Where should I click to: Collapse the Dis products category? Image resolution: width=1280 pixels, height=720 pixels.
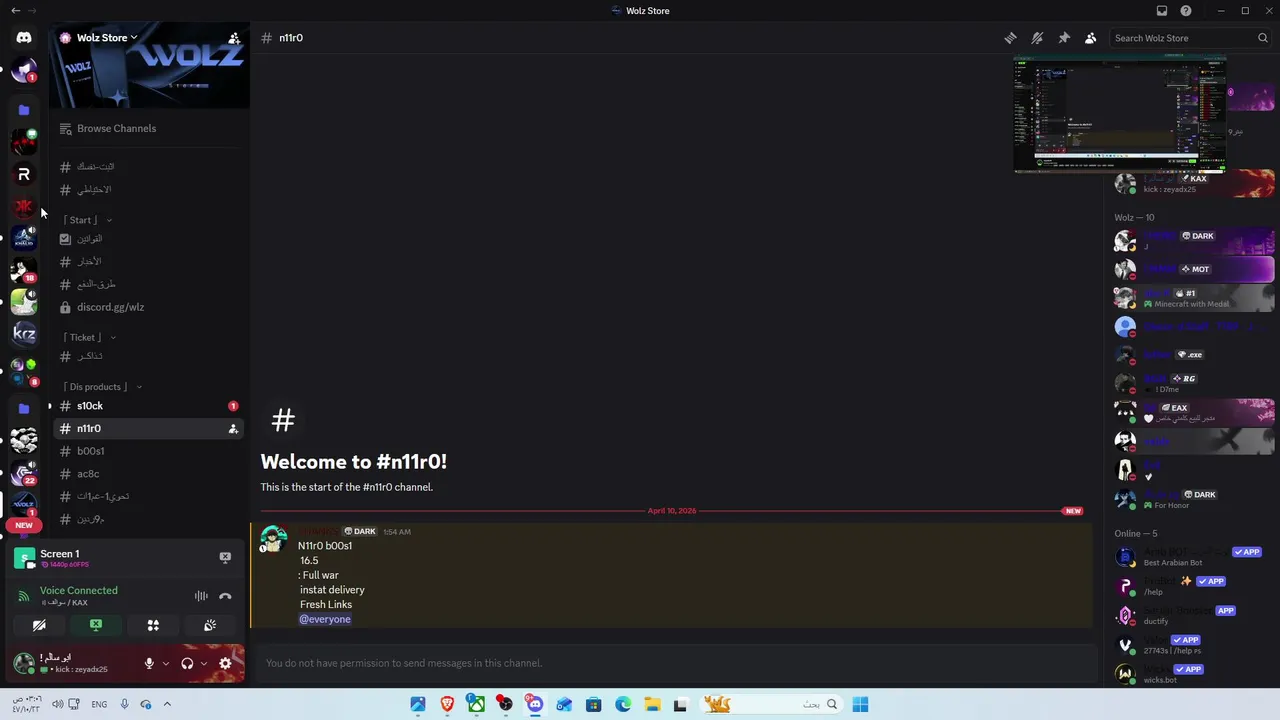click(103, 387)
